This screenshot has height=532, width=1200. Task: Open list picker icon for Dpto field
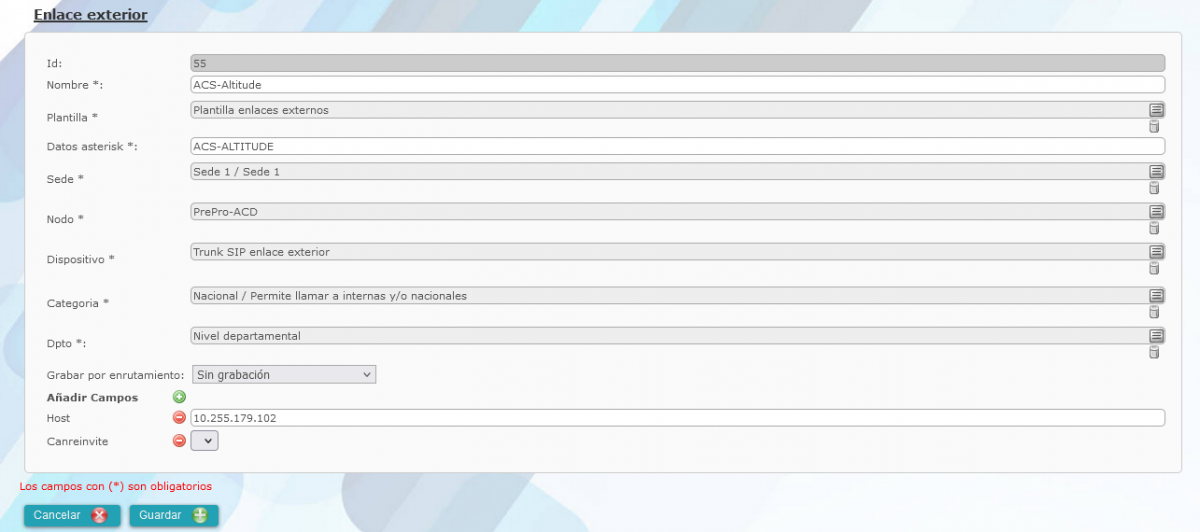tap(1156, 335)
